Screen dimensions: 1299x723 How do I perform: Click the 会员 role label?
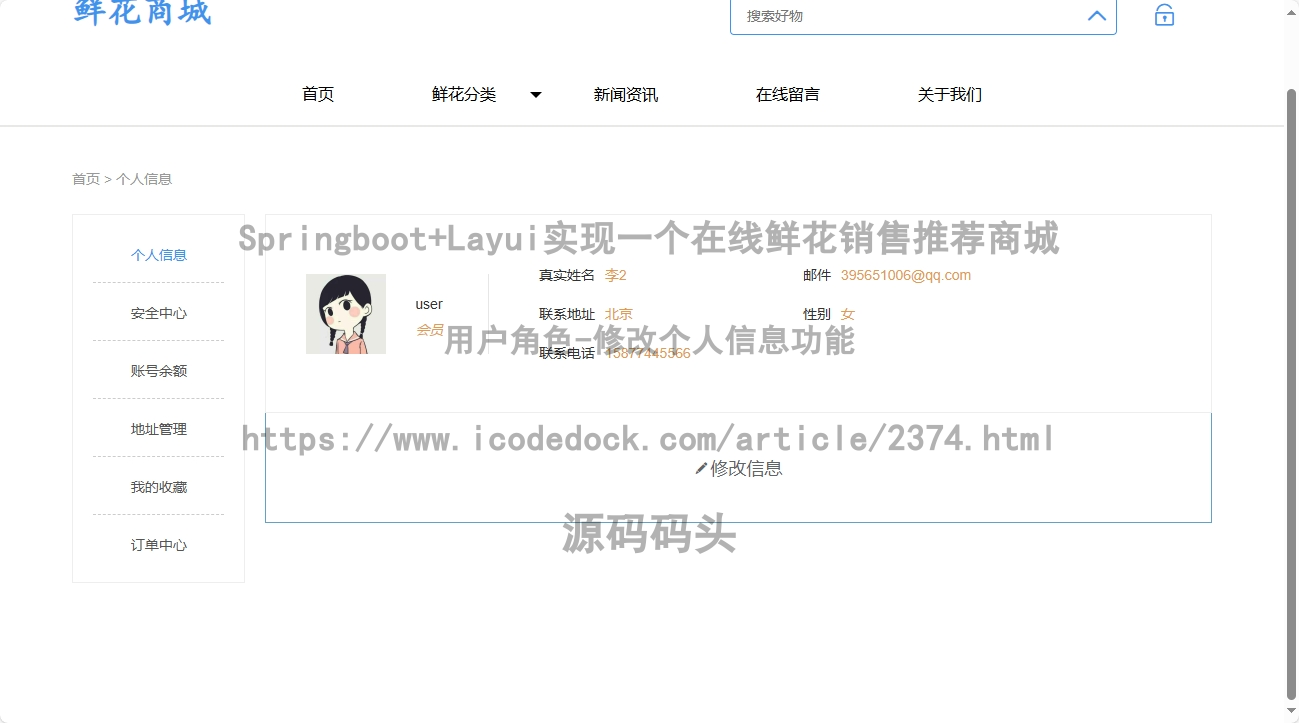pos(430,330)
